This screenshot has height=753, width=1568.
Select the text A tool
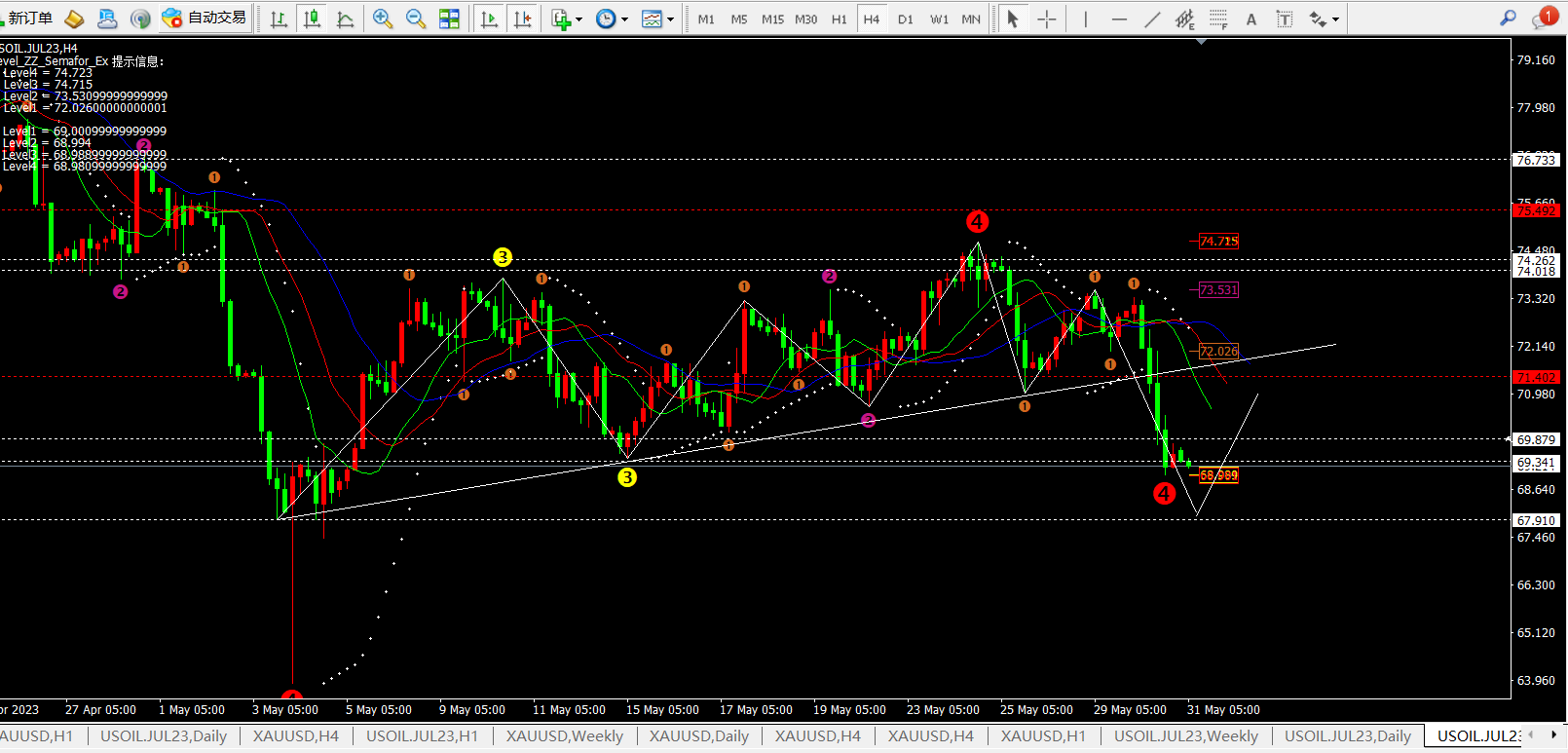point(1251,19)
